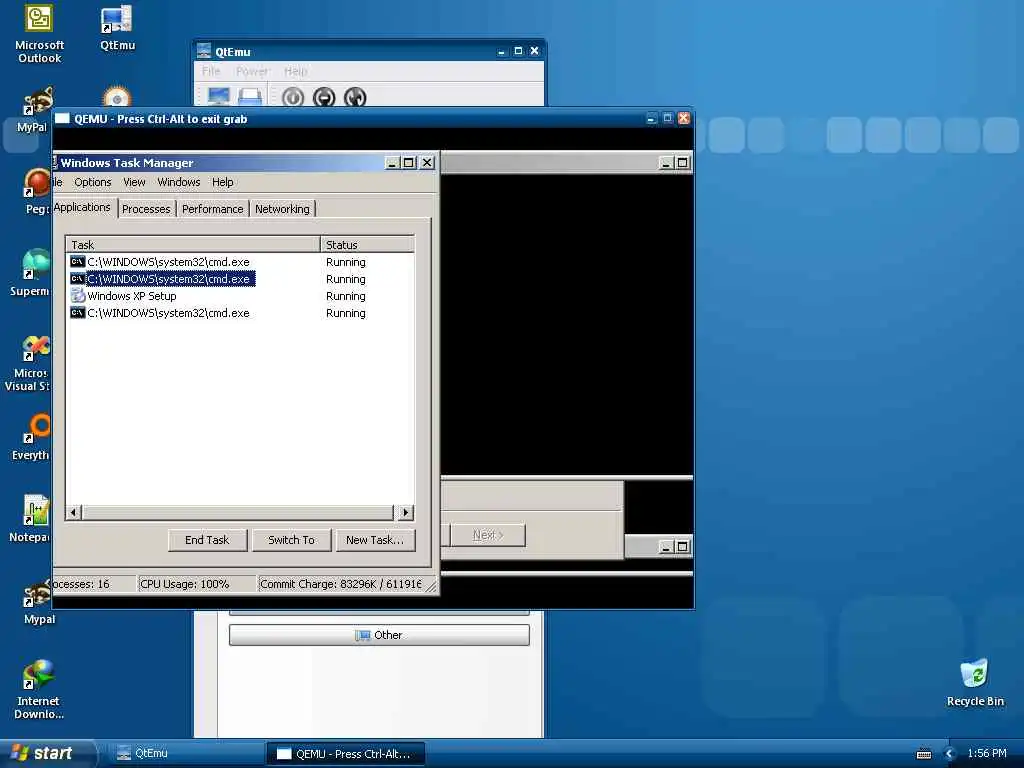This screenshot has width=1024, height=768.
Task: Click the Task column header
Action: point(193,245)
